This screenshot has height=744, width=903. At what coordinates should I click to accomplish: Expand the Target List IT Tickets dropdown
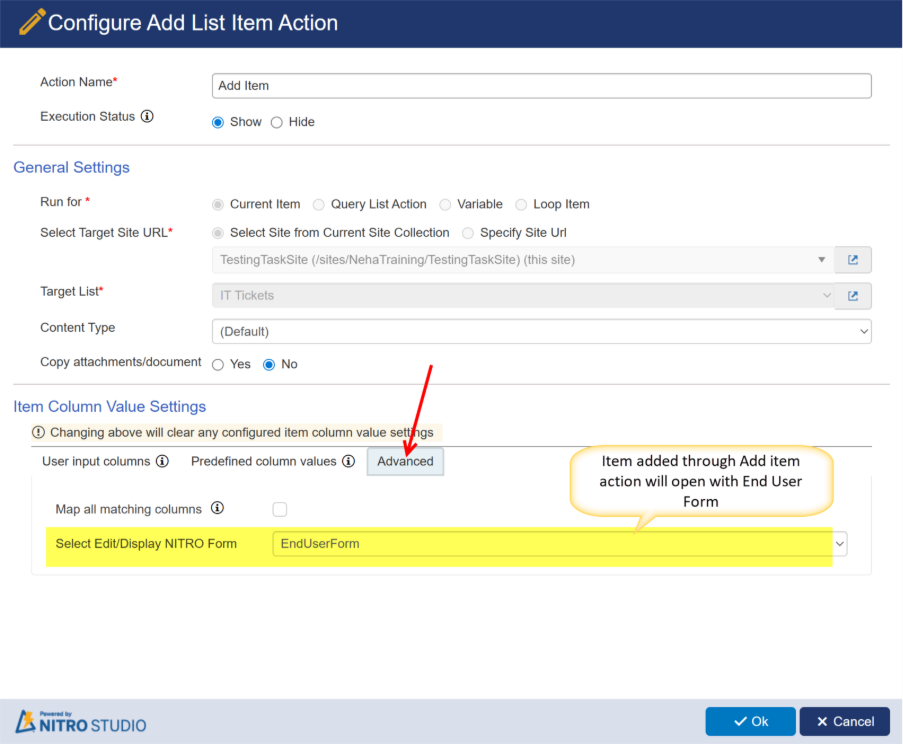click(523, 296)
